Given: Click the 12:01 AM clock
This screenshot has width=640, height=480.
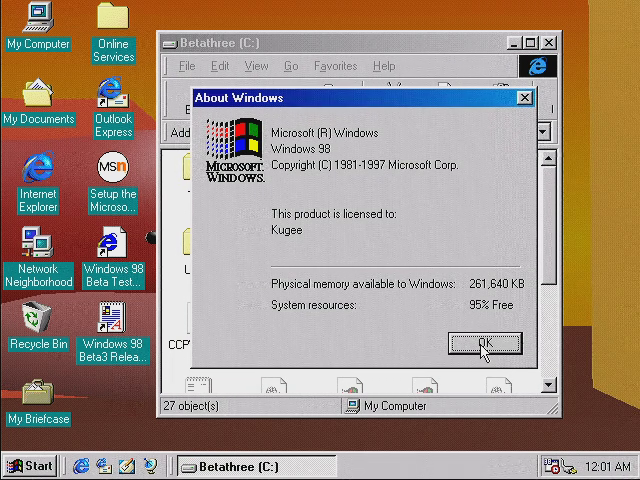Looking at the screenshot, I should 608,466.
